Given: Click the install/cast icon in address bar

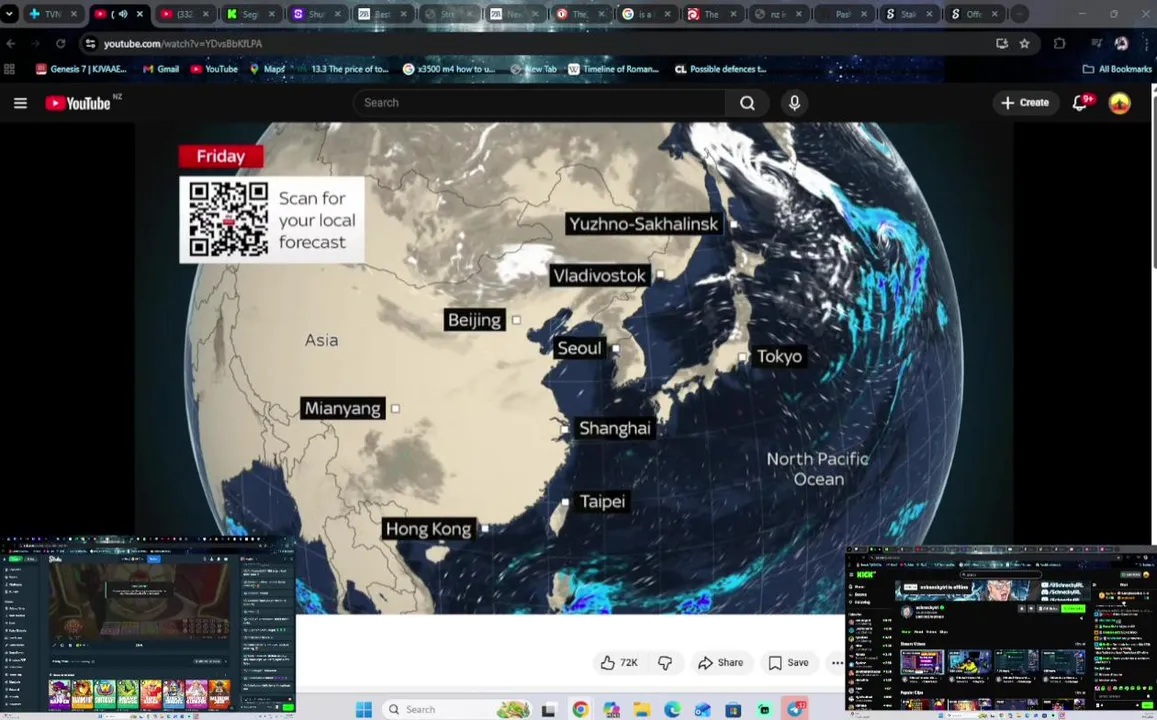Looking at the screenshot, I should (1001, 44).
